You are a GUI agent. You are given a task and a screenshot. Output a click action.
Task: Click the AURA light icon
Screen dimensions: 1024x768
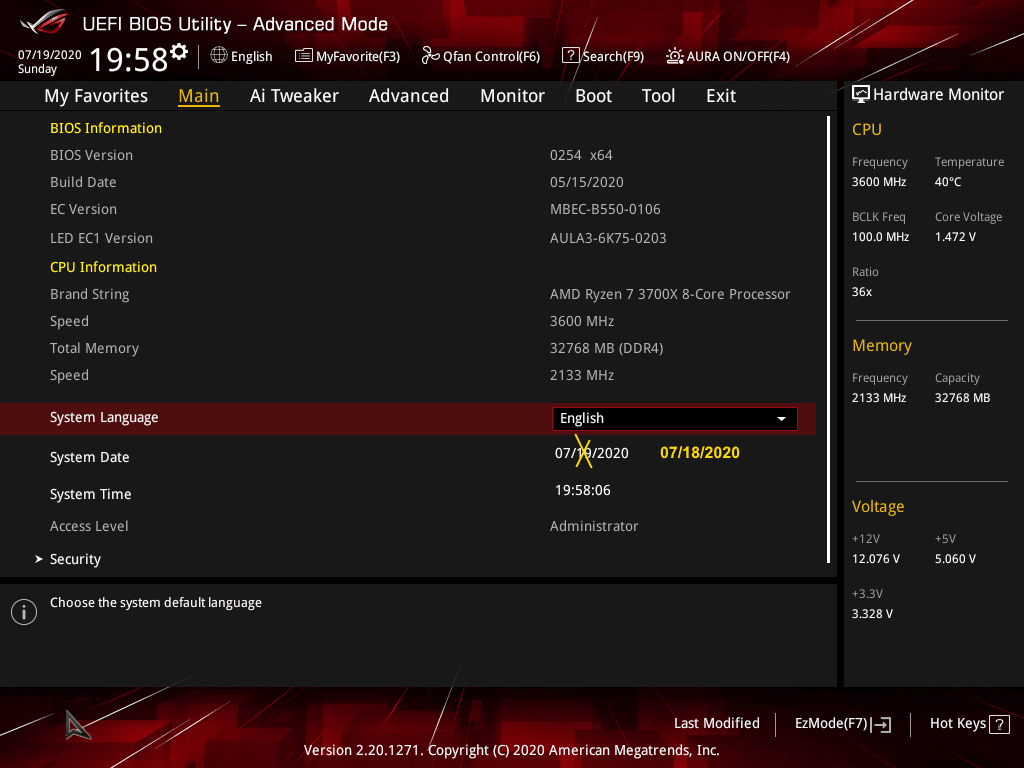coord(675,56)
